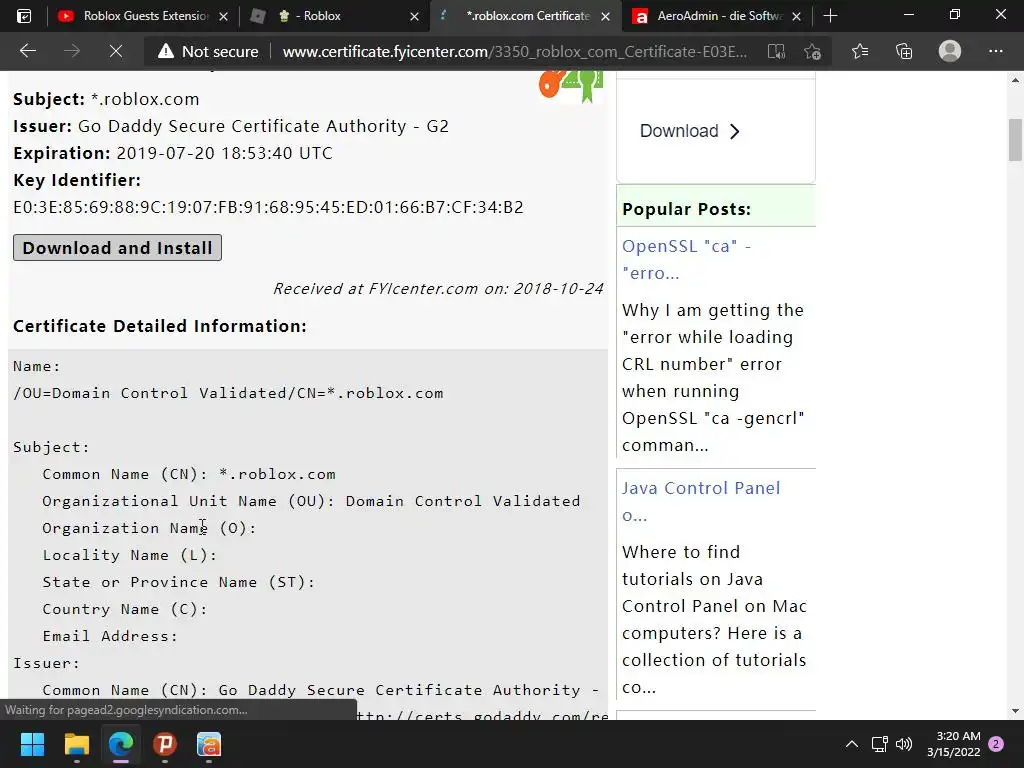Image resolution: width=1024 pixels, height=768 pixels.
Task: Open the Not secure site information
Action: (208, 51)
